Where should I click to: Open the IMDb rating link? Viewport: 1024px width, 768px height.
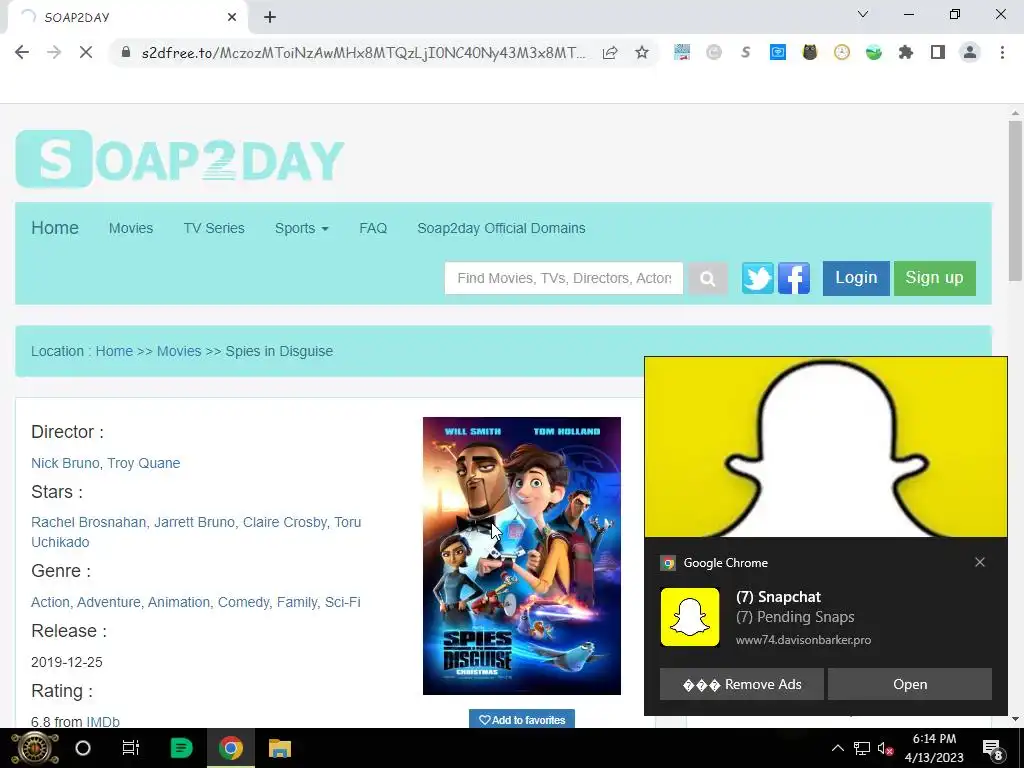(103, 722)
